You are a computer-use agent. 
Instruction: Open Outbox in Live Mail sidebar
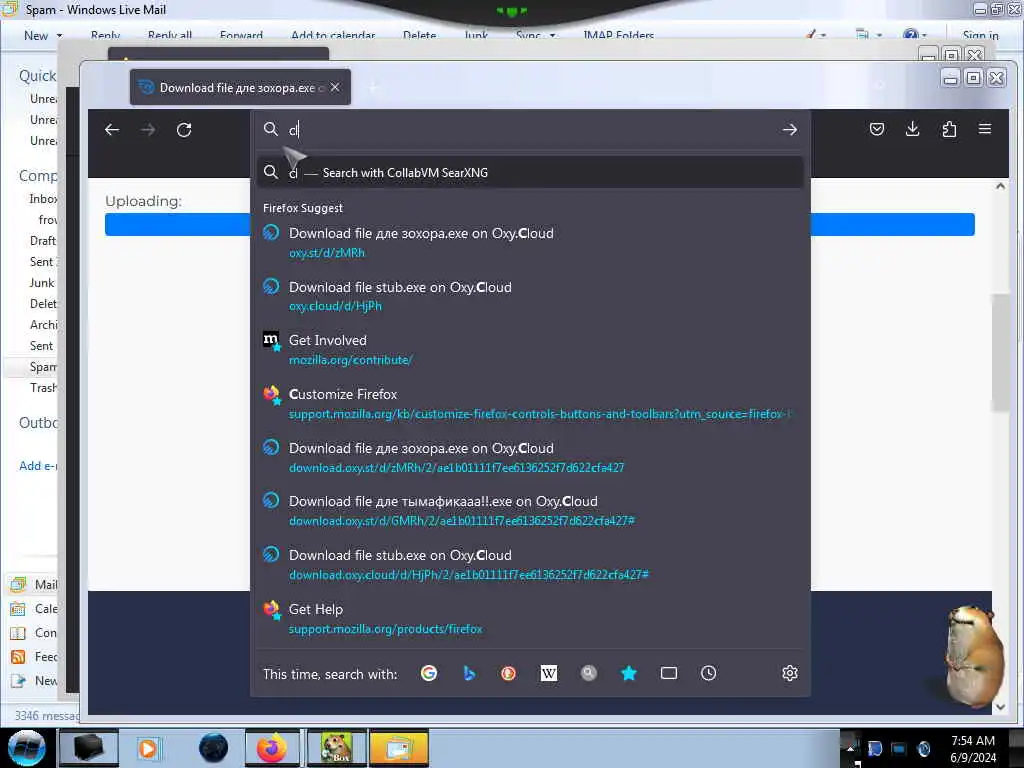(38, 423)
